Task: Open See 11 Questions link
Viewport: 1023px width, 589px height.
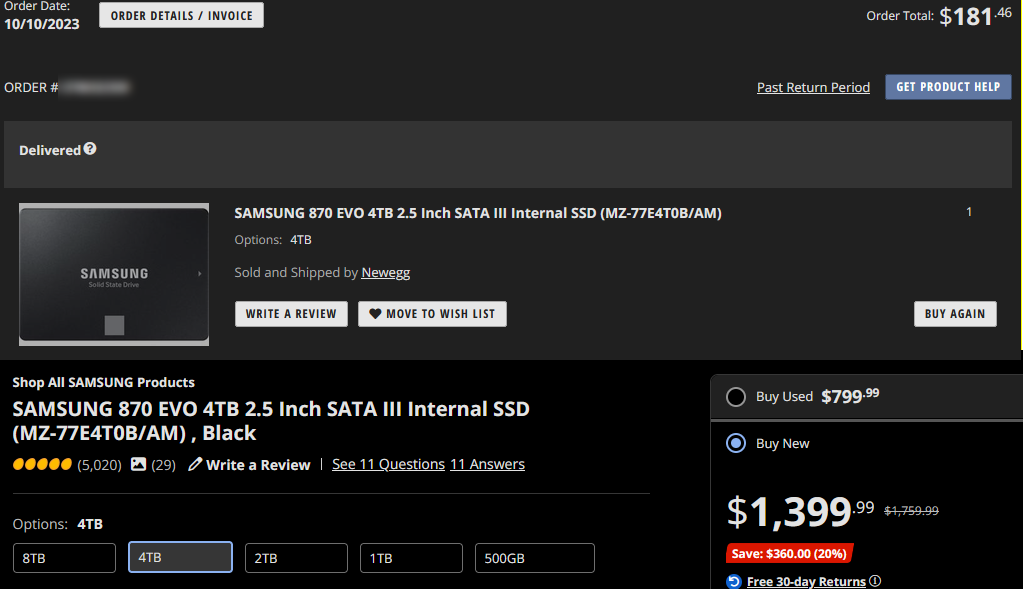Action: pyautogui.click(x=388, y=464)
